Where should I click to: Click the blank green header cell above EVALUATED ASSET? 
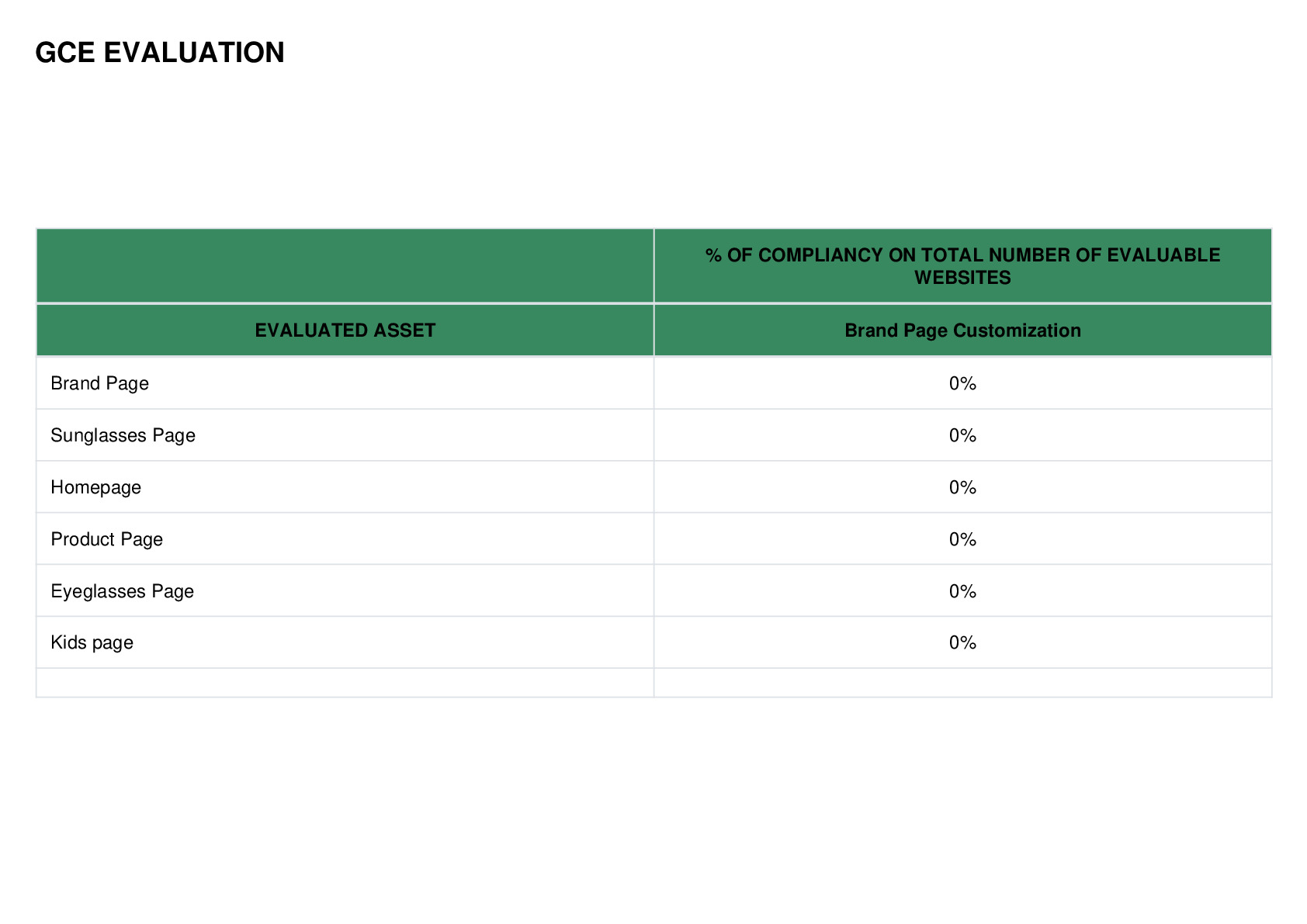click(x=345, y=266)
